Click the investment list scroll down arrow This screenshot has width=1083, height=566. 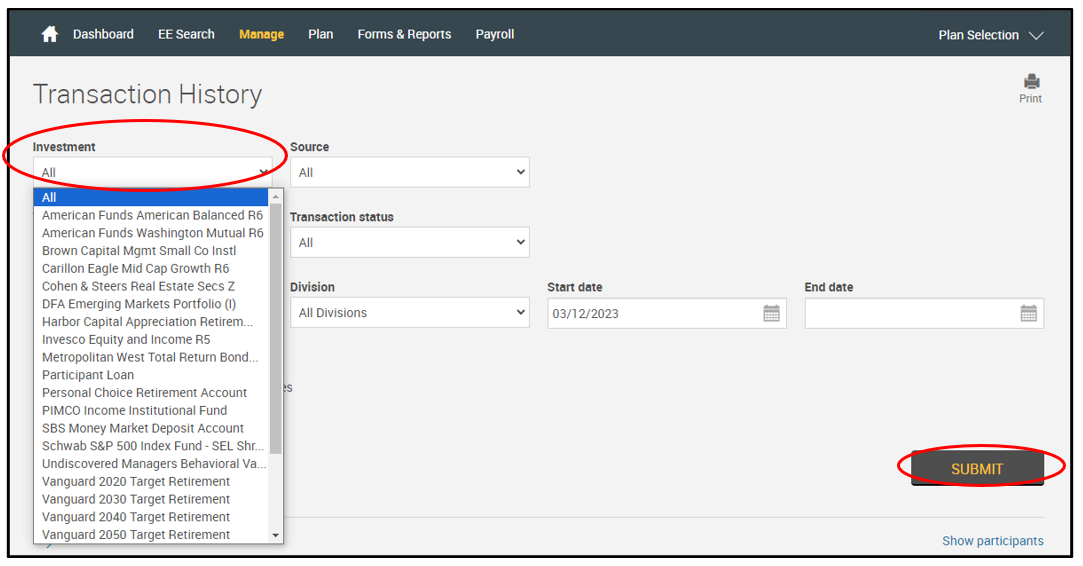tap(276, 536)
